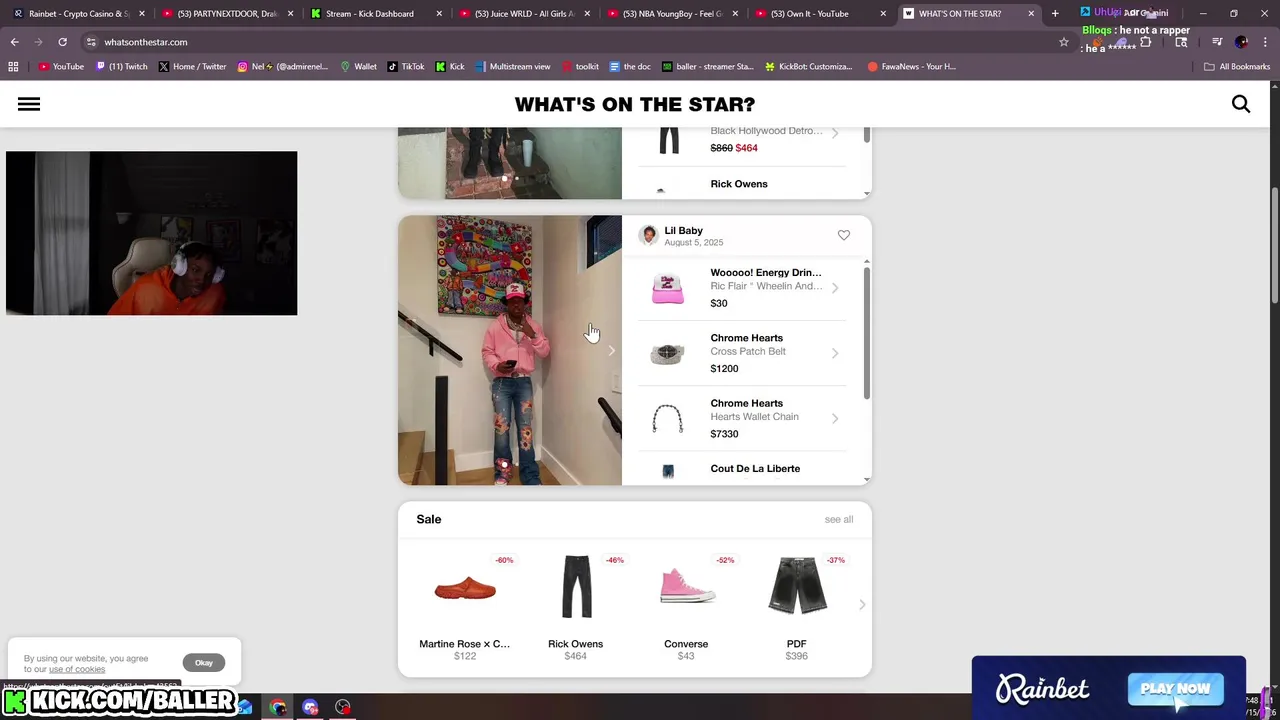Open the TikTok bookmark
Viewport: 1280px width, 720px height.
[405, 67]
